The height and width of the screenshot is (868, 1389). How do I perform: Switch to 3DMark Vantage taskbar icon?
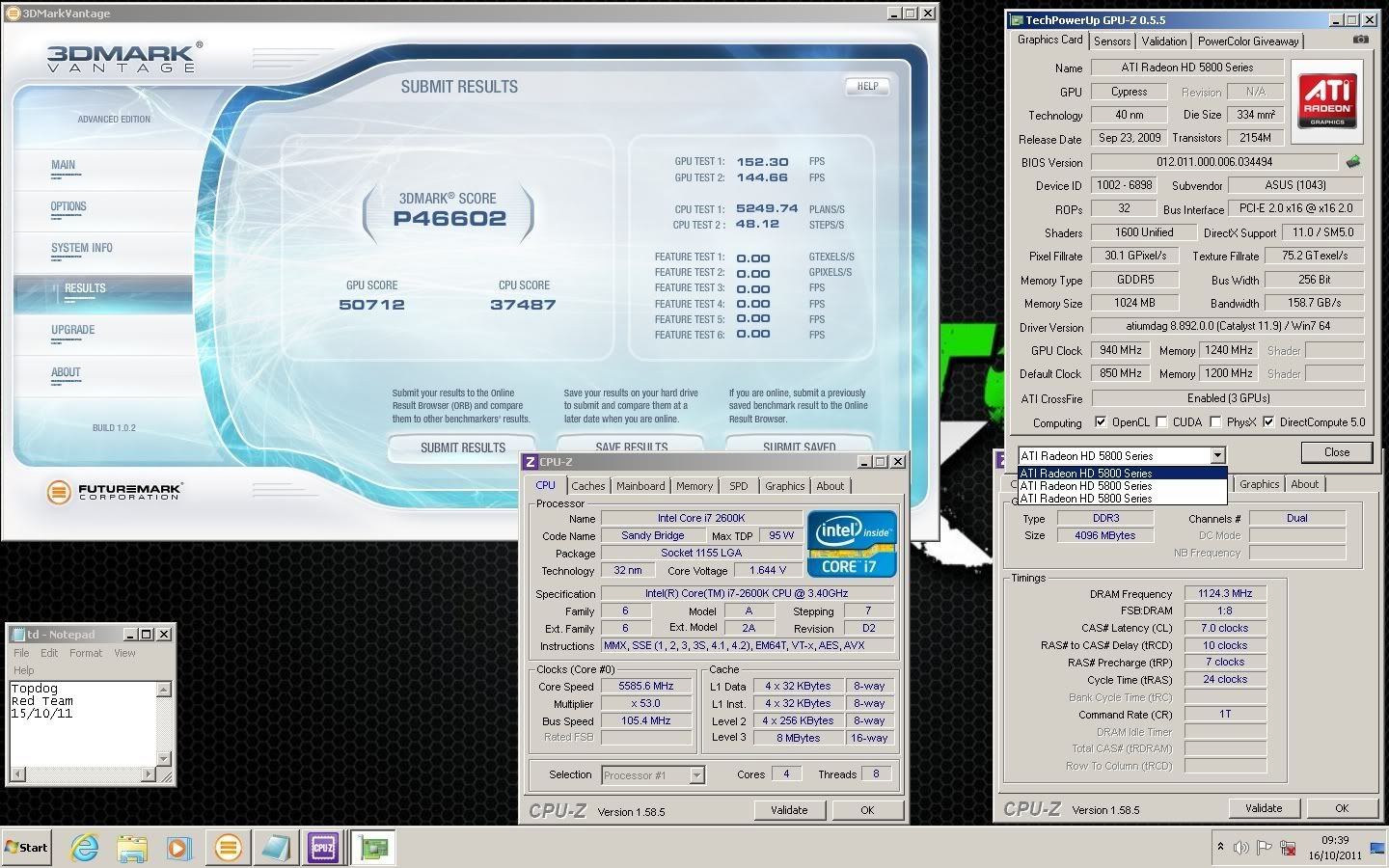pos(229,848)
